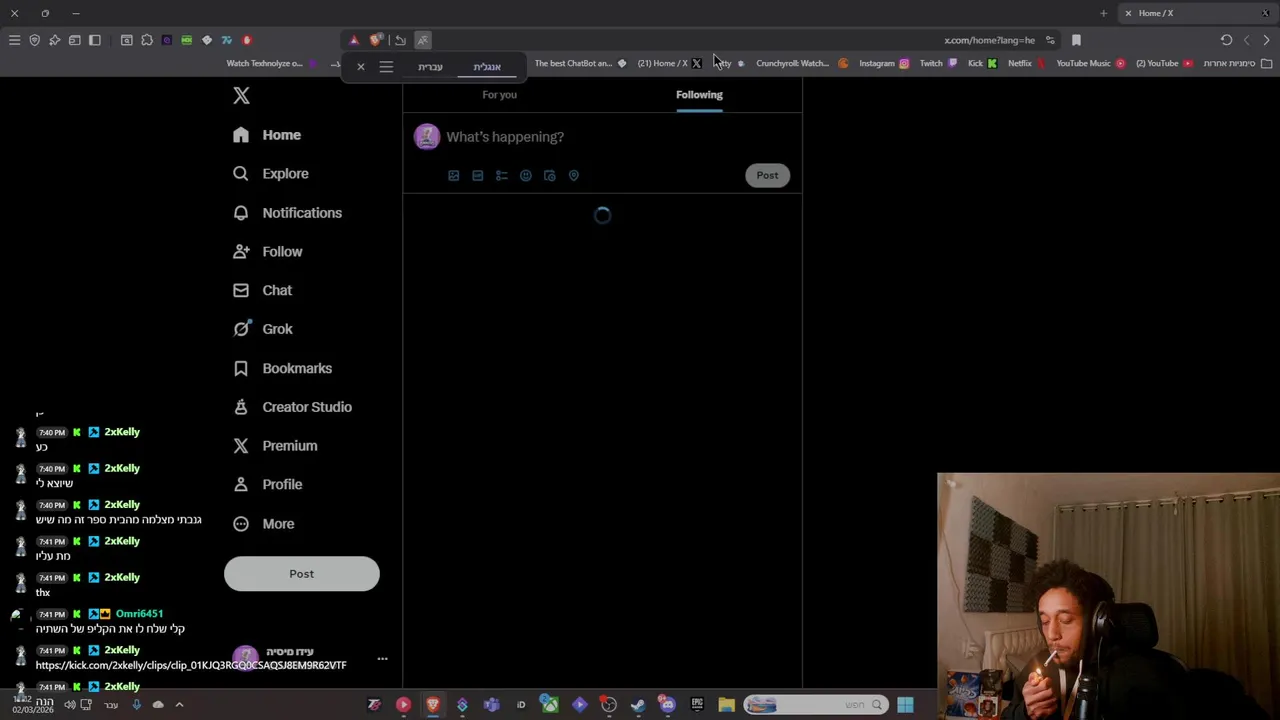Open Notifications in the sidebar
The image size is (1280, 720).
click(x=287, y=213)
